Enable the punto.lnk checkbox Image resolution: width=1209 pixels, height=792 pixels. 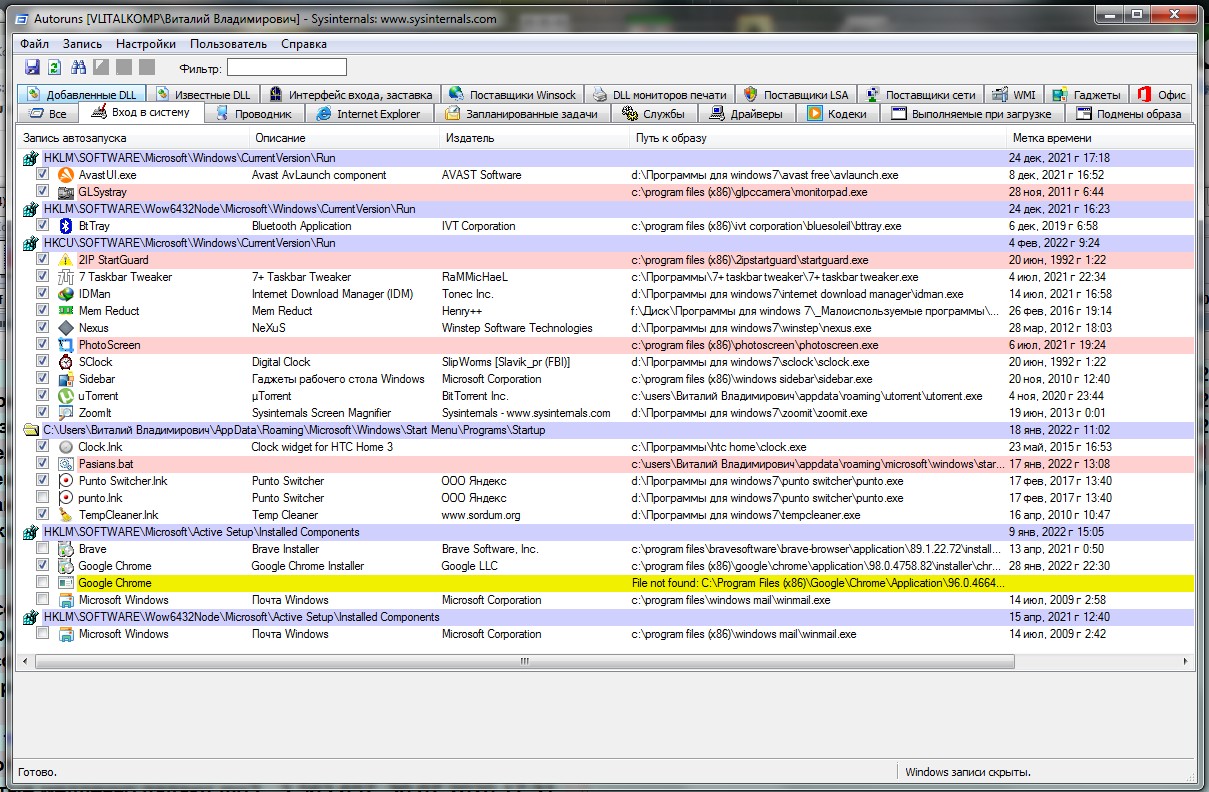click(x=43, y=498)
